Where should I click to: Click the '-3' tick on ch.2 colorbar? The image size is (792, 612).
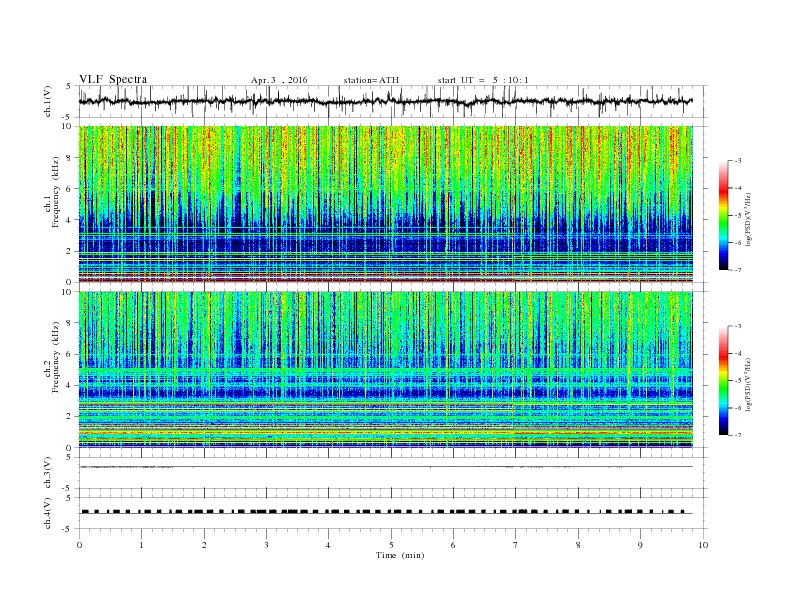pos(738,326)
